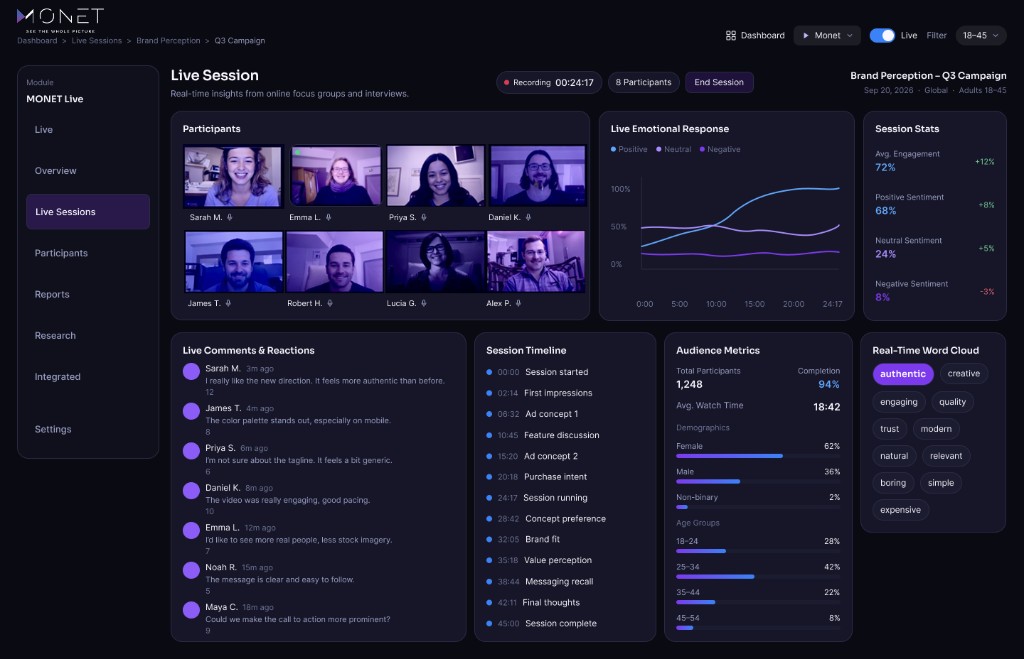Click the Filter label

[x=936, y=35]
